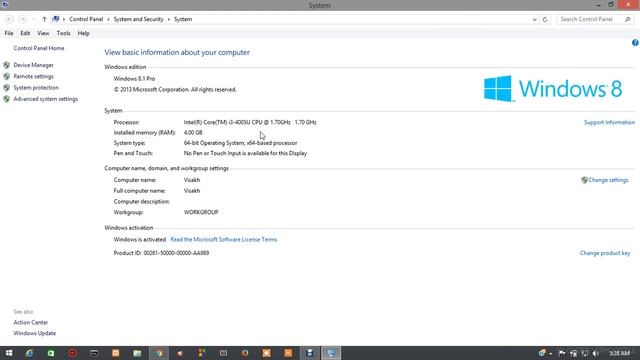Select System and Security in the breadcrumb

click(x=138, y=19)
